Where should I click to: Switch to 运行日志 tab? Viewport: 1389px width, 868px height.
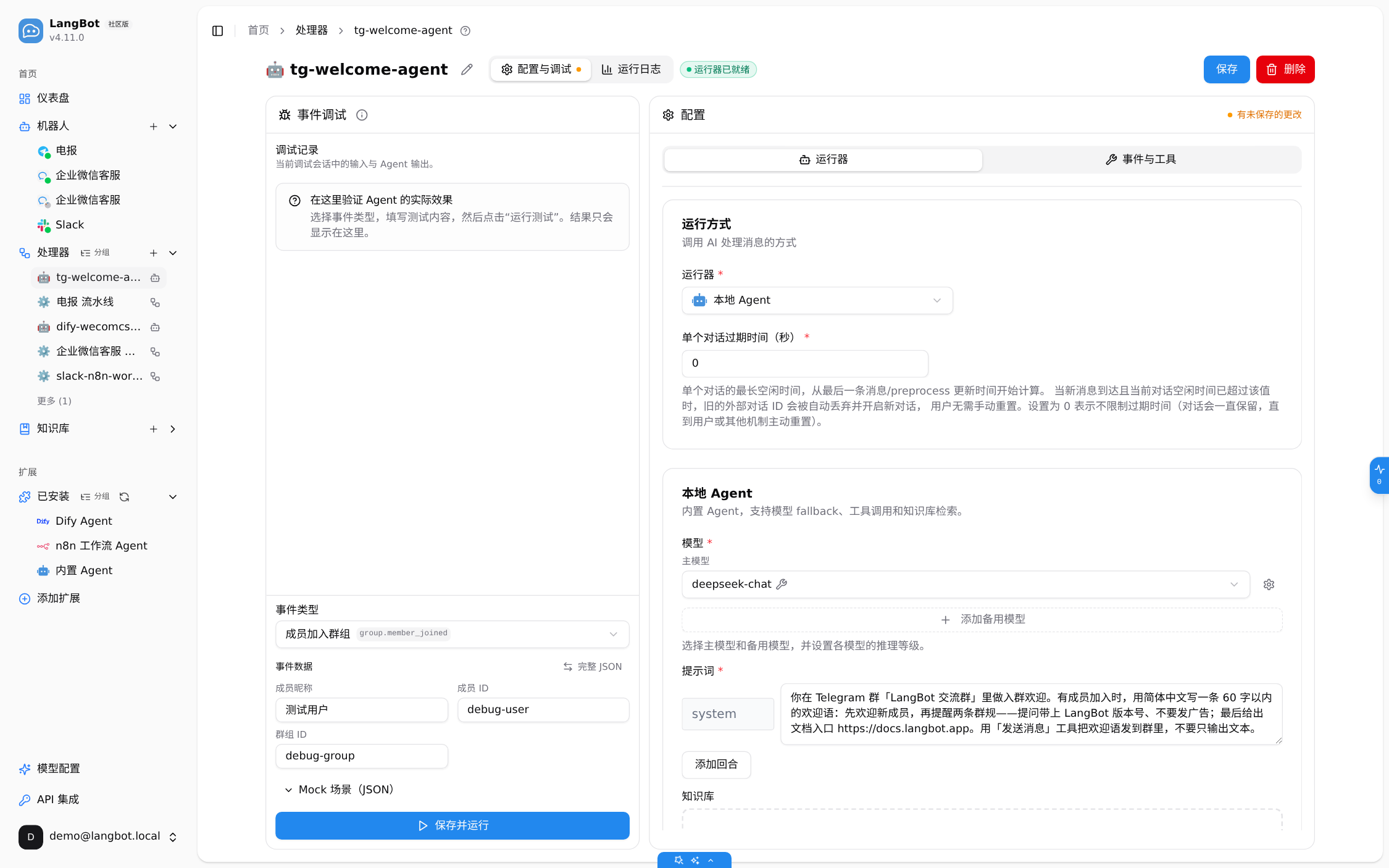[632, 69]
